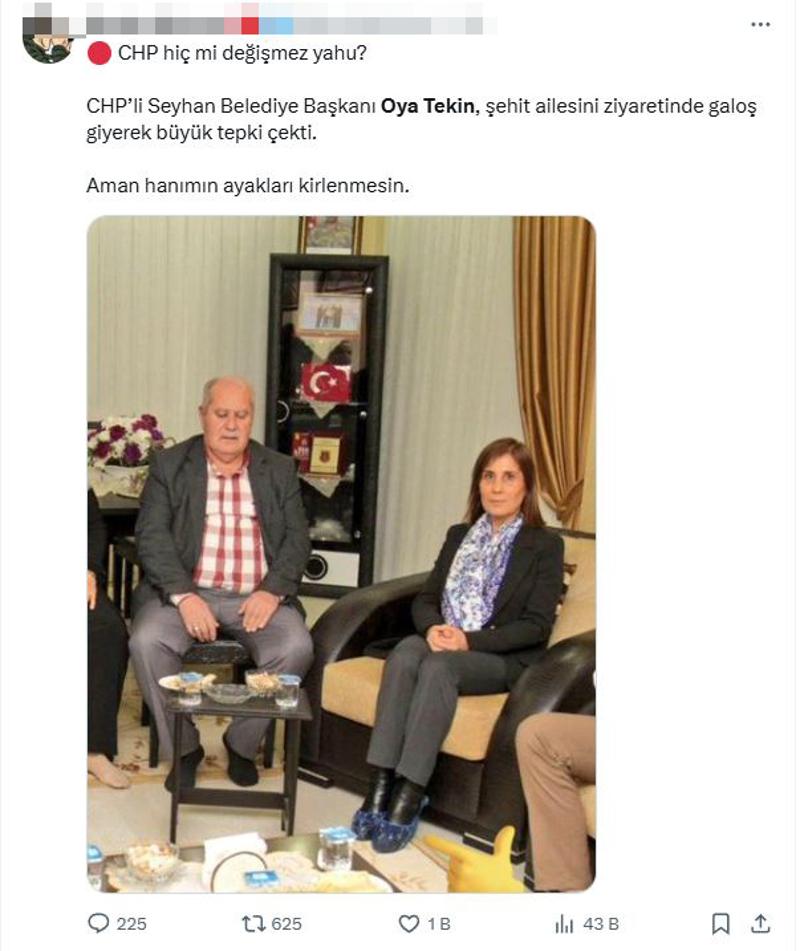Bookmark this tweet
Image resolution: width=800 pixels, height=951 pixels.
click(720, 924)
